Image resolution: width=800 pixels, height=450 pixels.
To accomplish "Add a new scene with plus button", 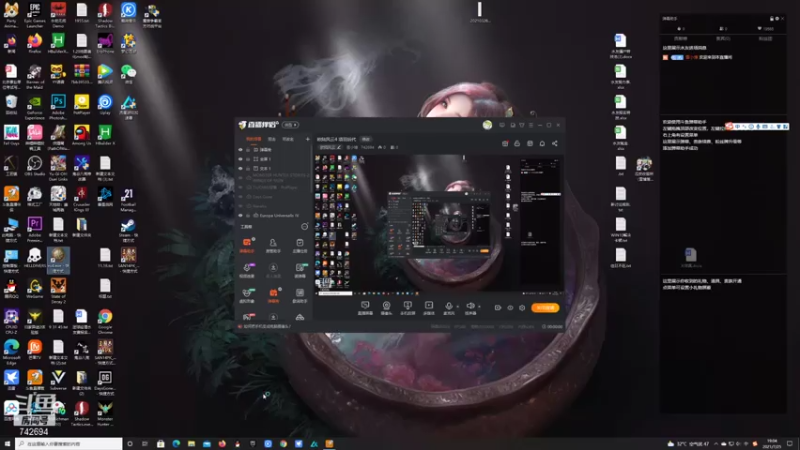I will [x=307, y=139].
